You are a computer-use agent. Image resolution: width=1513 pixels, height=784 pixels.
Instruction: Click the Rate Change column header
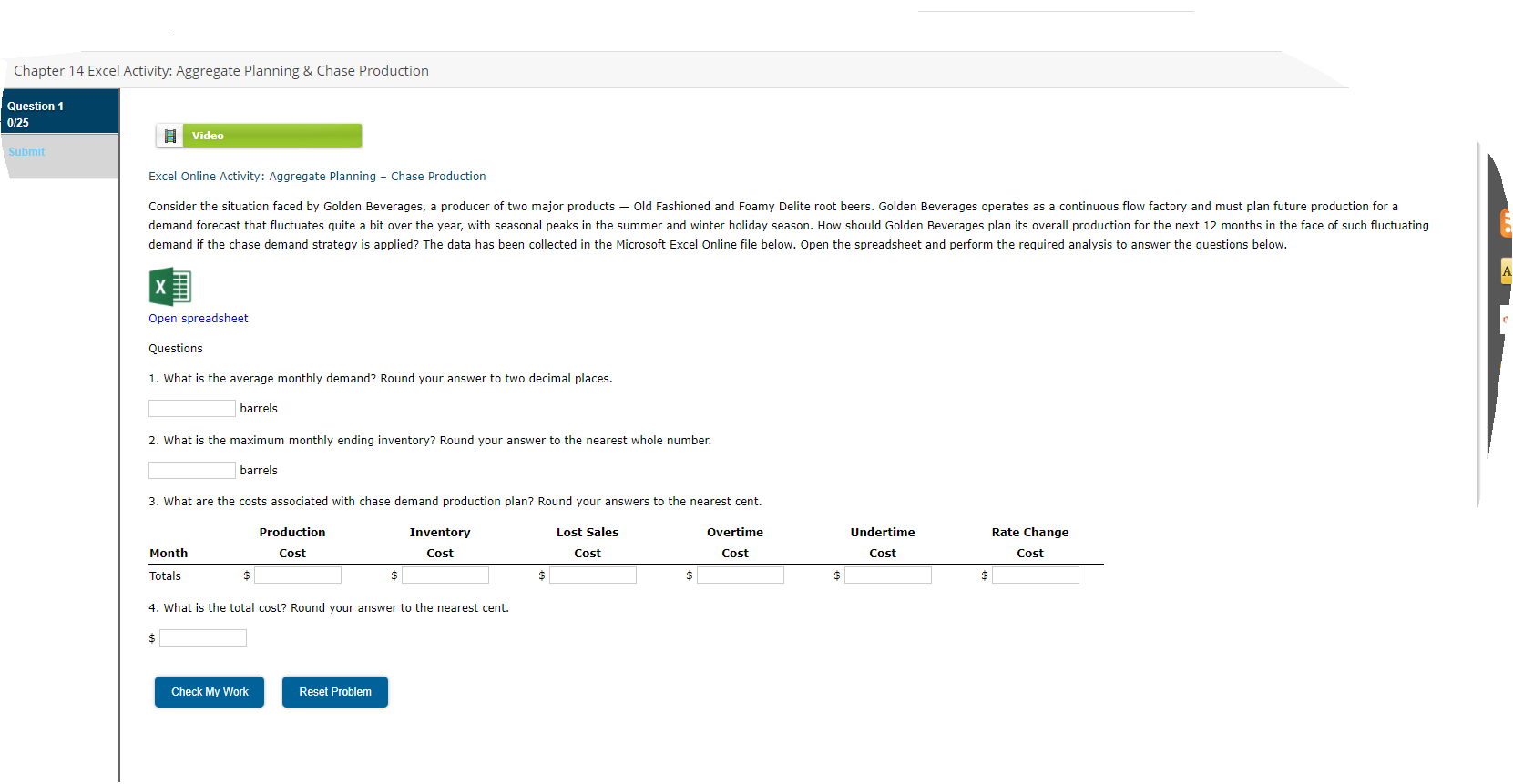pos(1030,543)
